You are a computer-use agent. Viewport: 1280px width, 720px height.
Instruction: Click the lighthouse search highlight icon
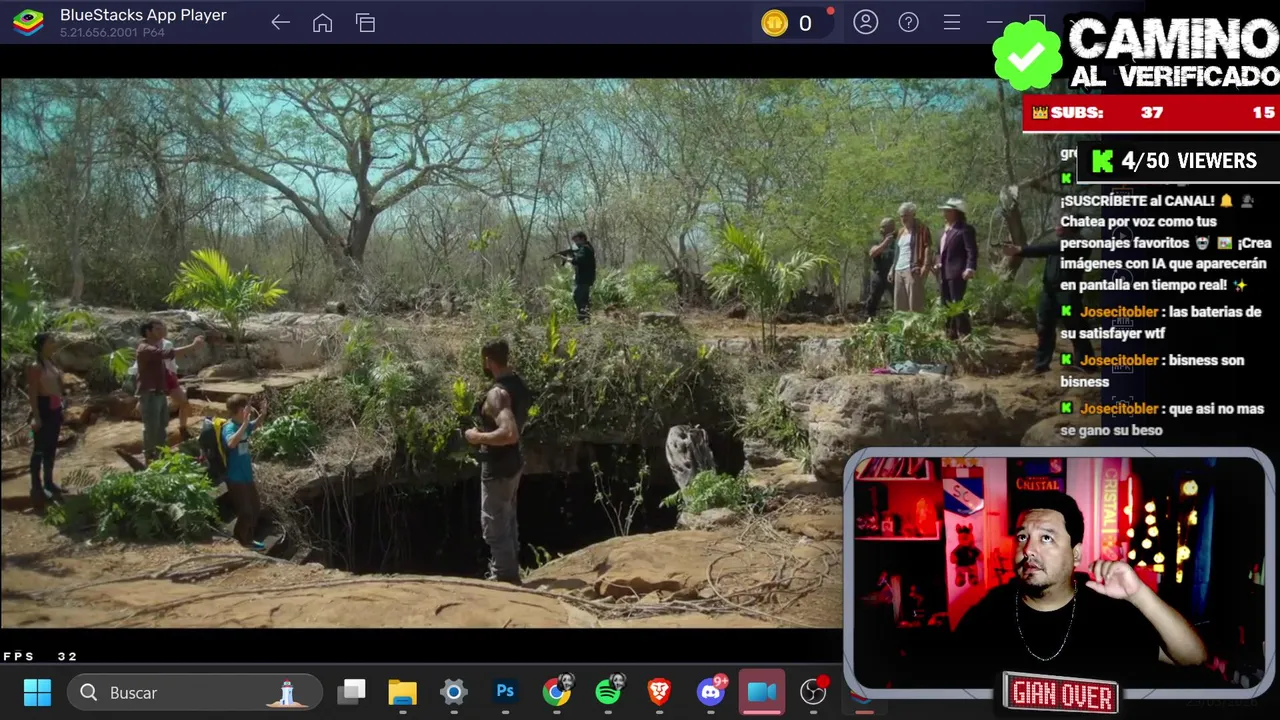pos(287,693)
